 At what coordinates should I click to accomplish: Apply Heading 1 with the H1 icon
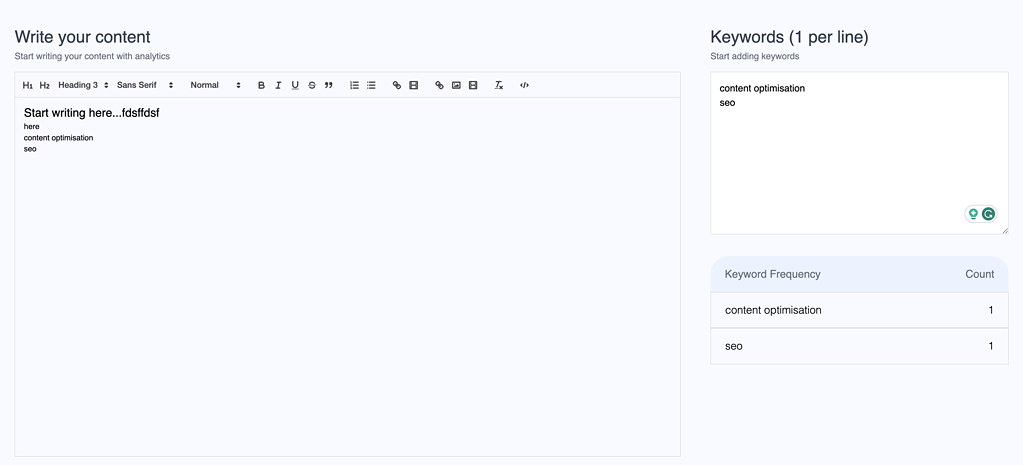[x=27, y=85]
